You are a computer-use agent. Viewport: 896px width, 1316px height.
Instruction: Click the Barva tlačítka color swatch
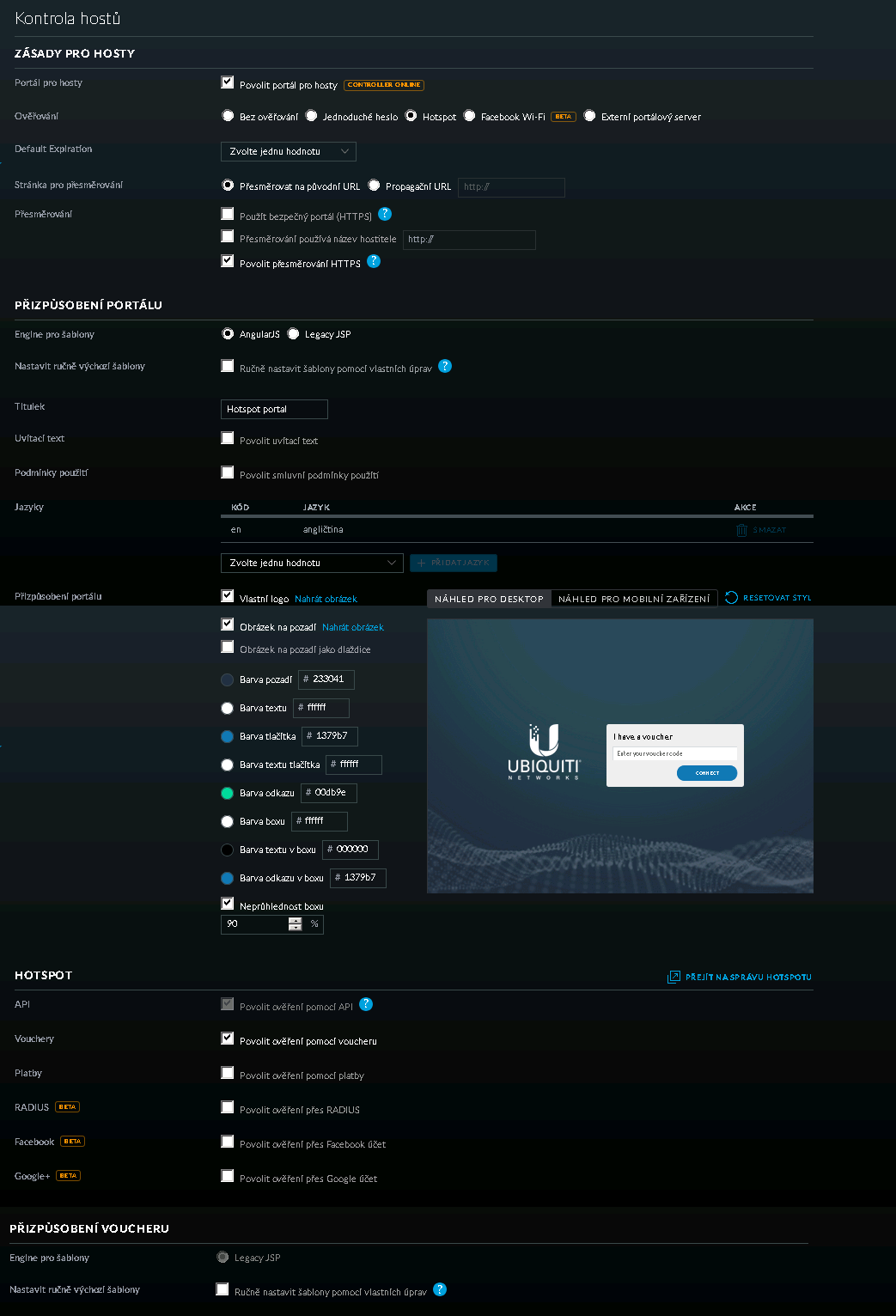point(228,736)
